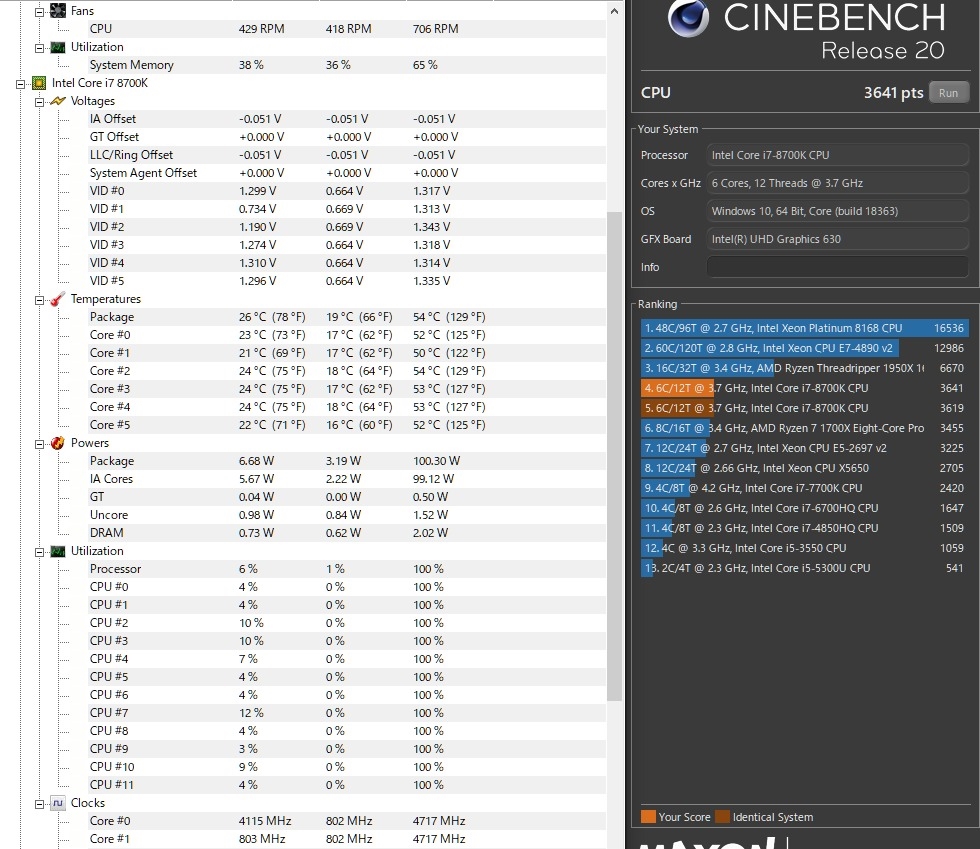Collapse the Utilization node above System Memory
This screenshot has width=980, height=849.
coord(39,48)
